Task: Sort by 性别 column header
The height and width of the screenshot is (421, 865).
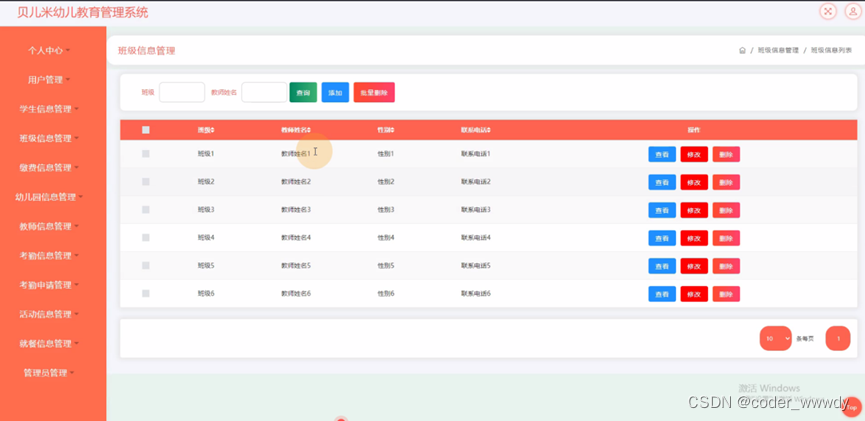Action: tap(386, 130)
